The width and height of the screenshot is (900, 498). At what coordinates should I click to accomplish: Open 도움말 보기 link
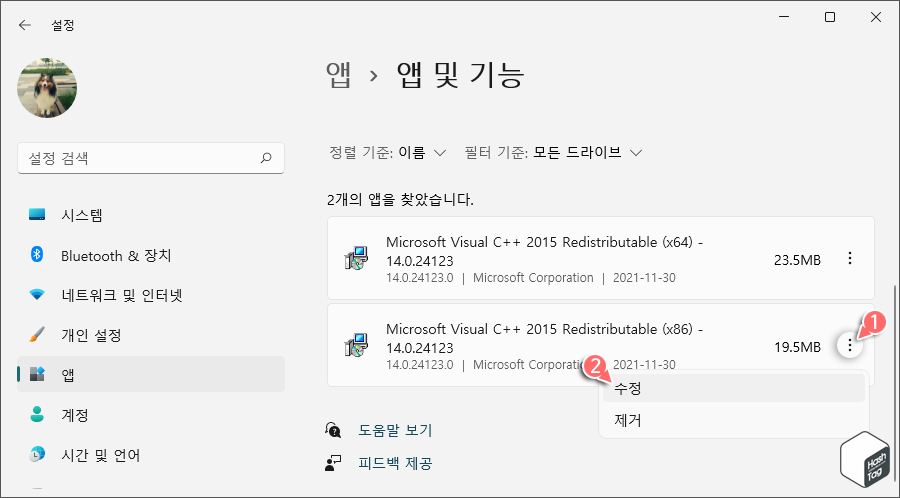(x=395, y=430)
